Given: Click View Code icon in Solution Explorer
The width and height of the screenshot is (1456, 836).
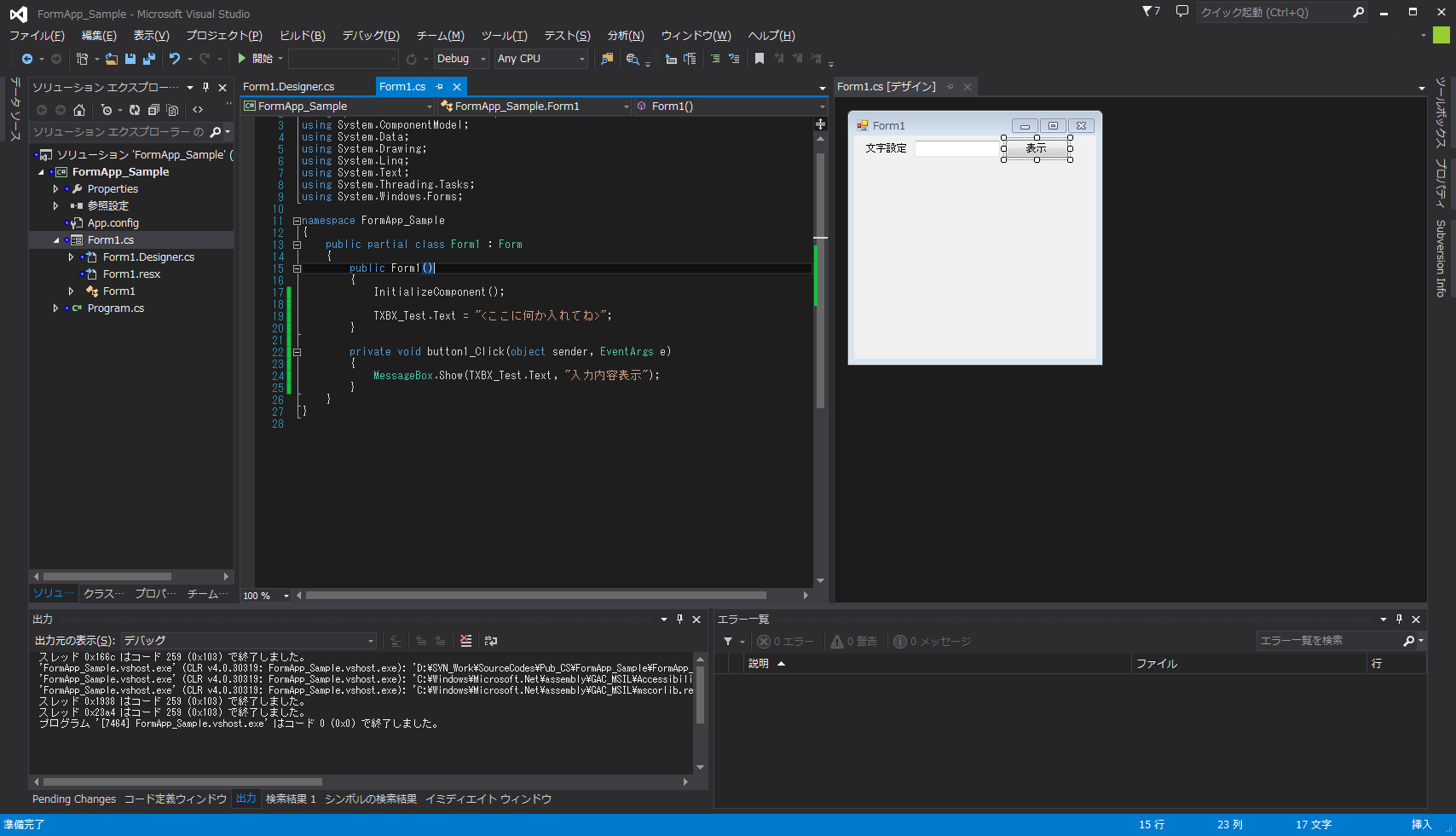Looking at the screenshot, I should (x=198, y=110).
